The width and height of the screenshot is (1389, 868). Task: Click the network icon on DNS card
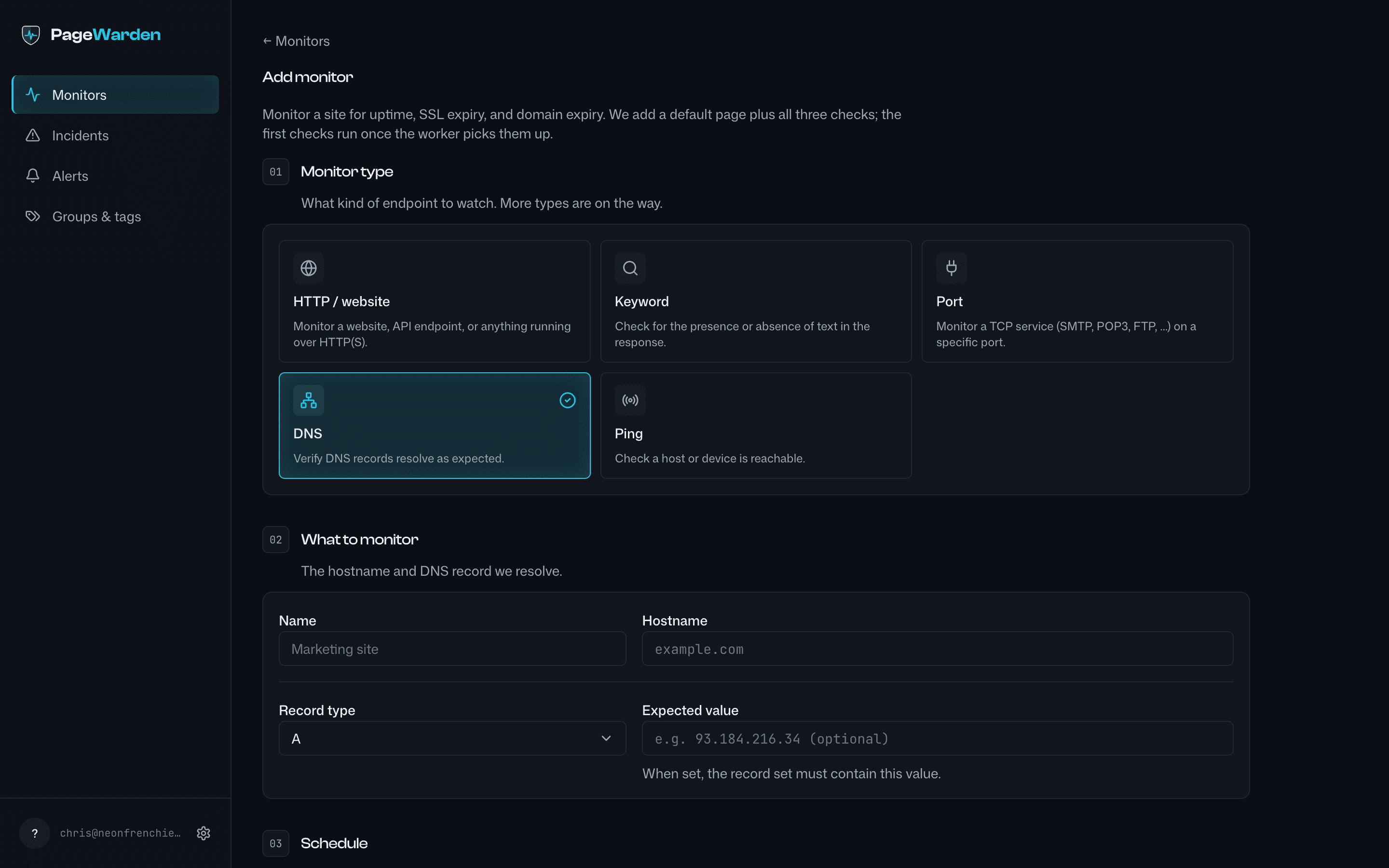click(309, 400)
